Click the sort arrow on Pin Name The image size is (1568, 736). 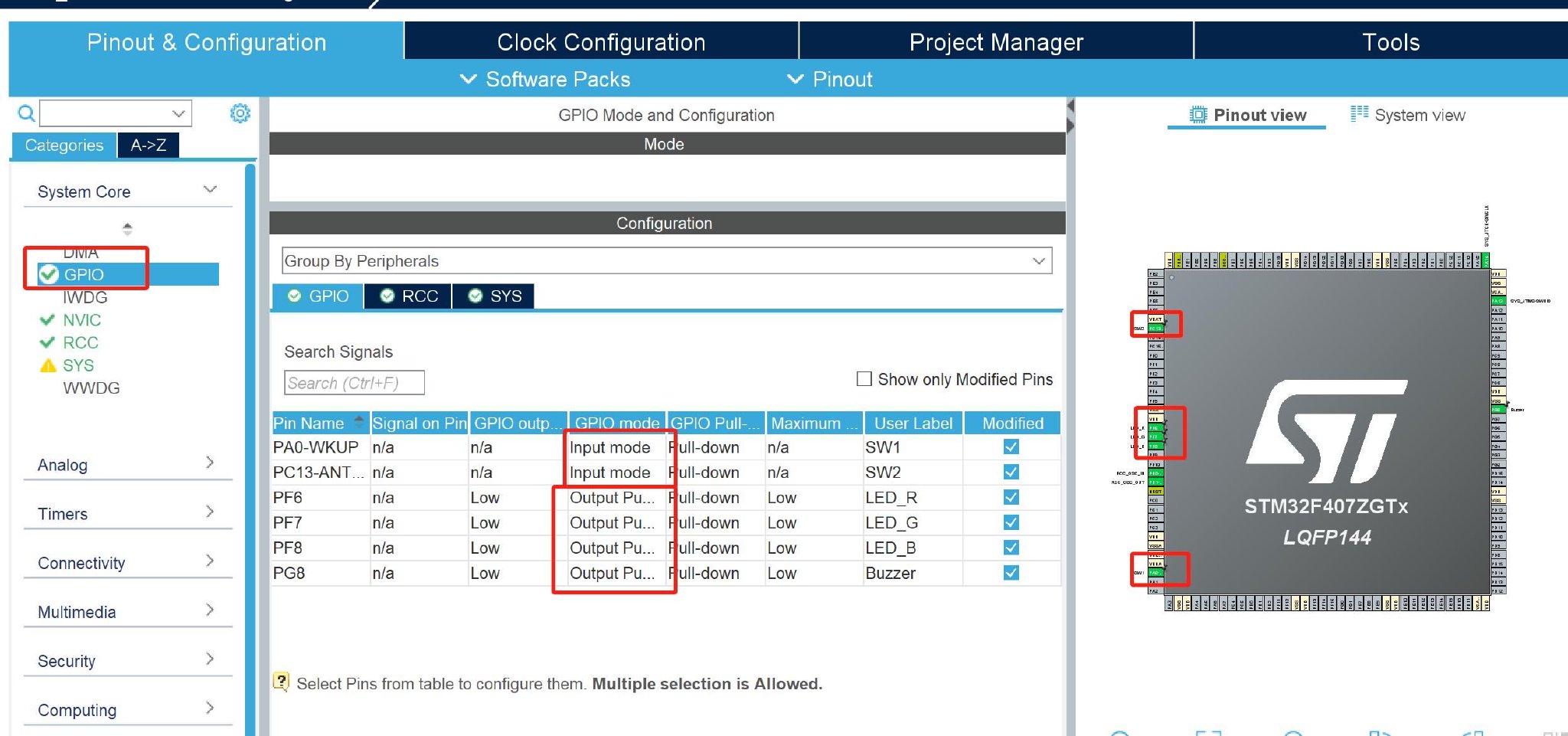[358, 422]
